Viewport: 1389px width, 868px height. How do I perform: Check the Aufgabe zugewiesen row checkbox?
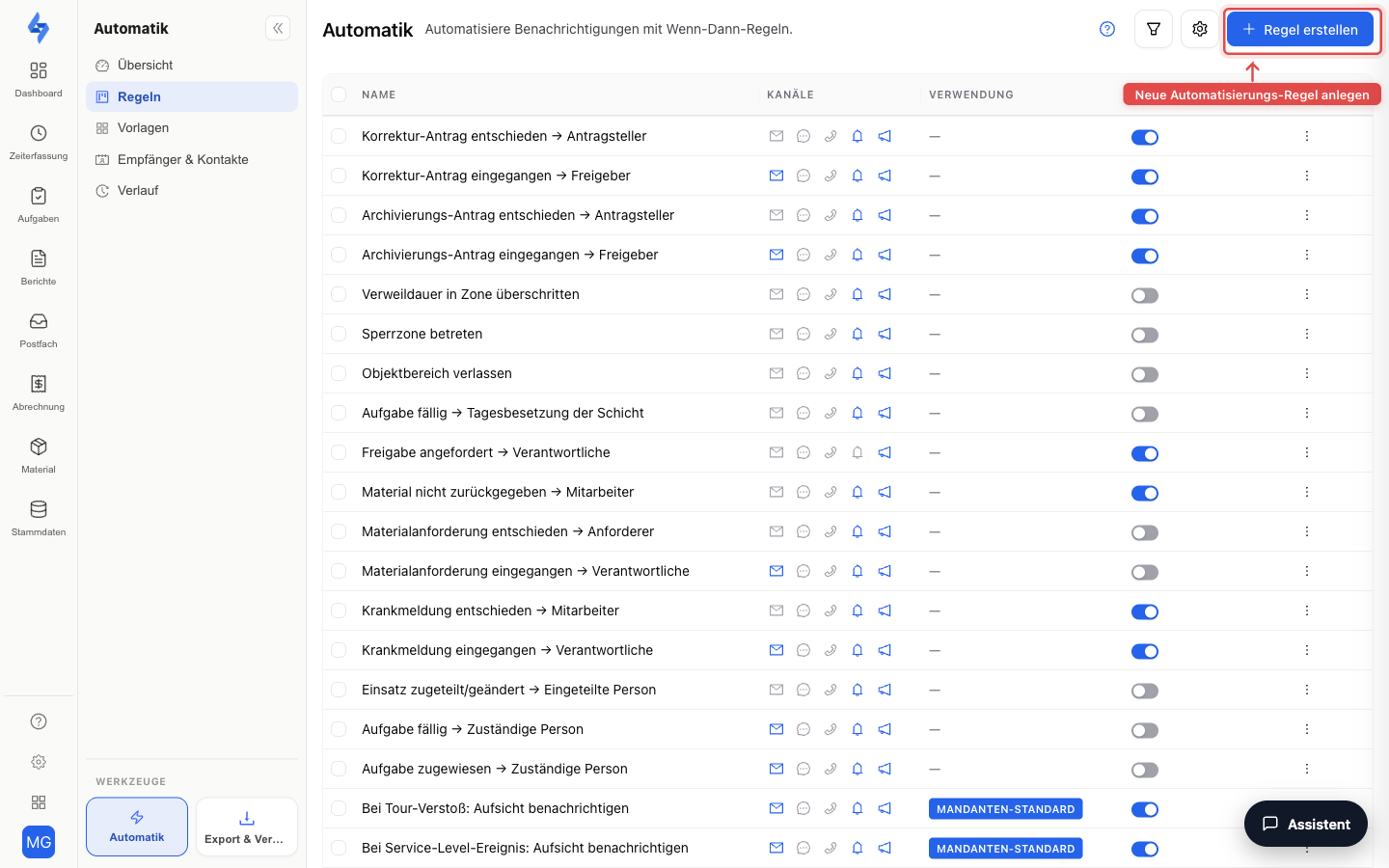click(x=339, y=769)
